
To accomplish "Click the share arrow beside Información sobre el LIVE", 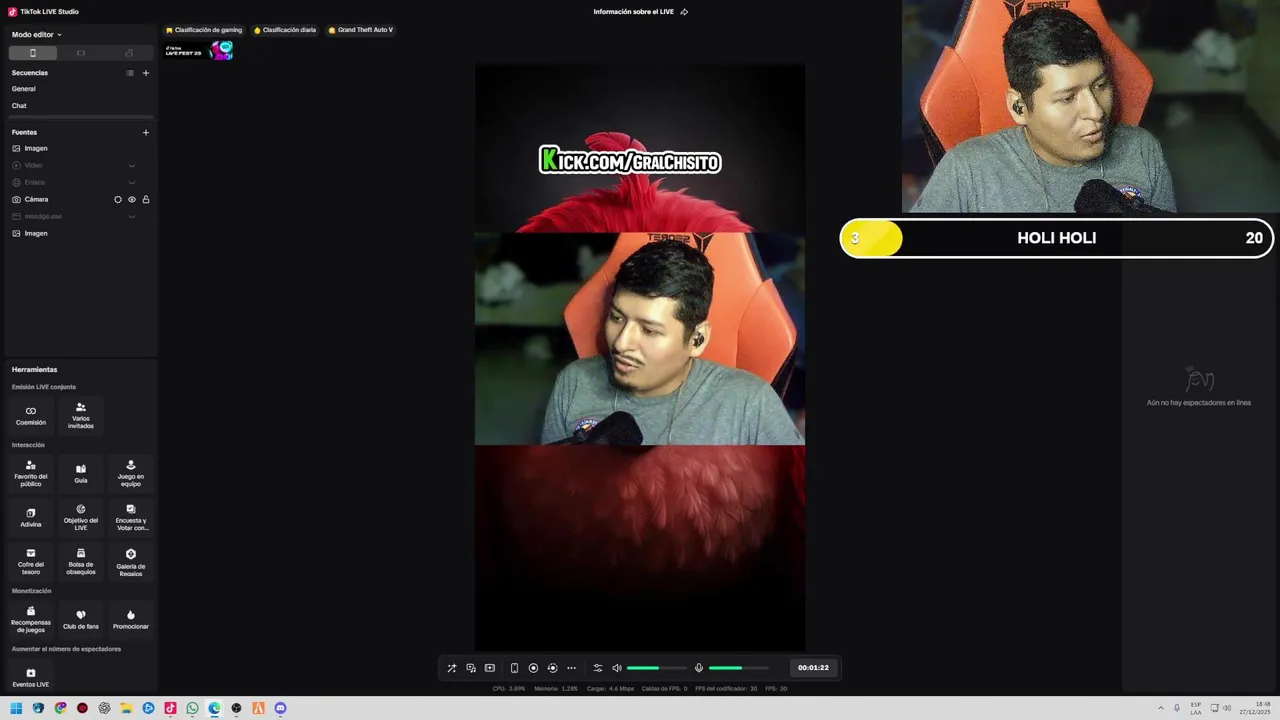I will click(x=684, y=12).
